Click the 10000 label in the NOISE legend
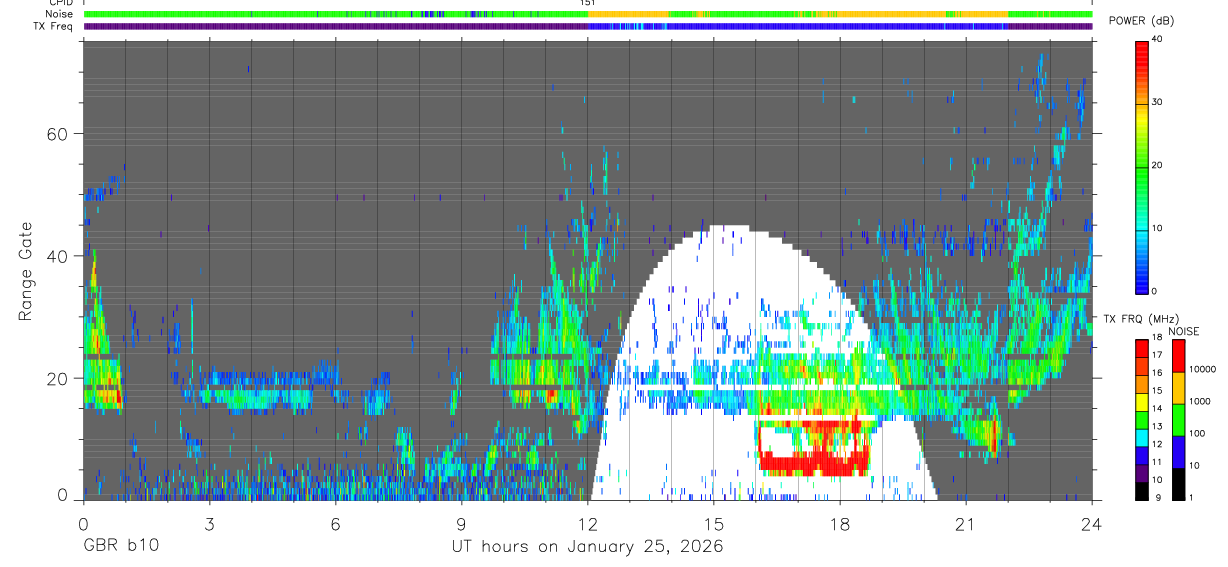Image resolution: width=1228 pixels, height=567 pixels. coord(1203,370)
